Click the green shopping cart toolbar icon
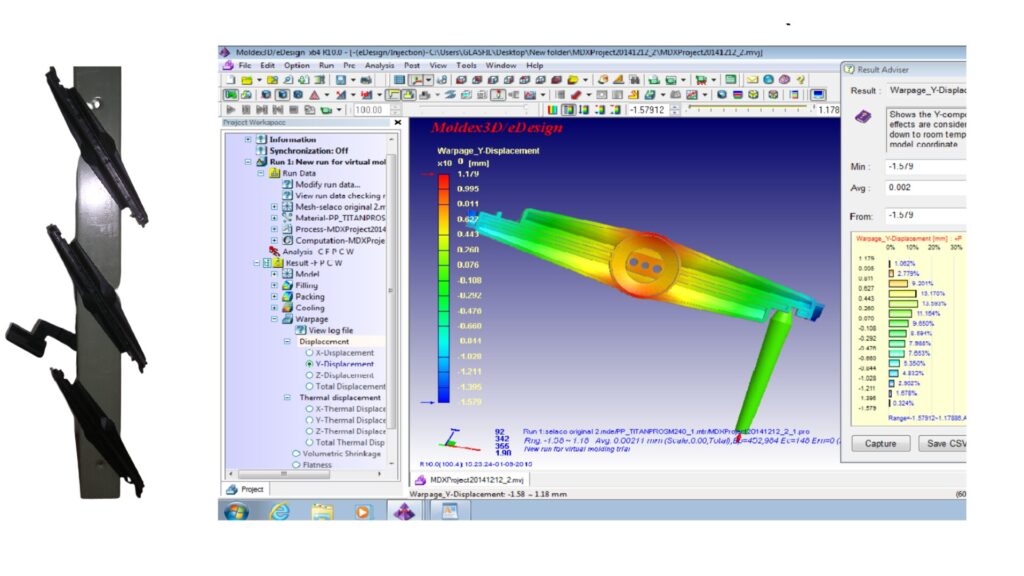The width and height of the screenshot is (1024, 576). (701, 80)
